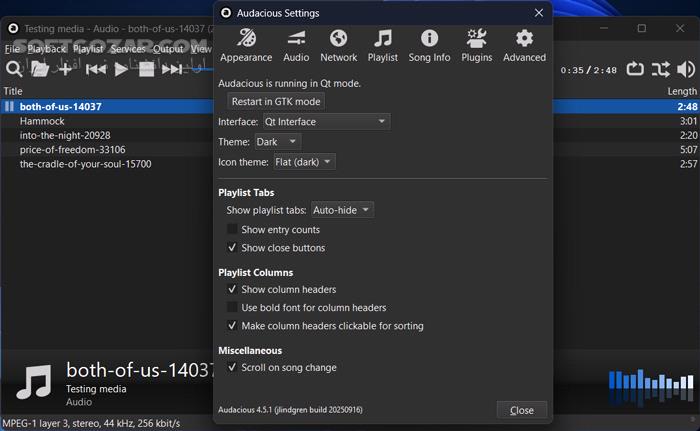Click the open files folder icon
This screenshot has height=431, width=700.
(x=40, y=69)
